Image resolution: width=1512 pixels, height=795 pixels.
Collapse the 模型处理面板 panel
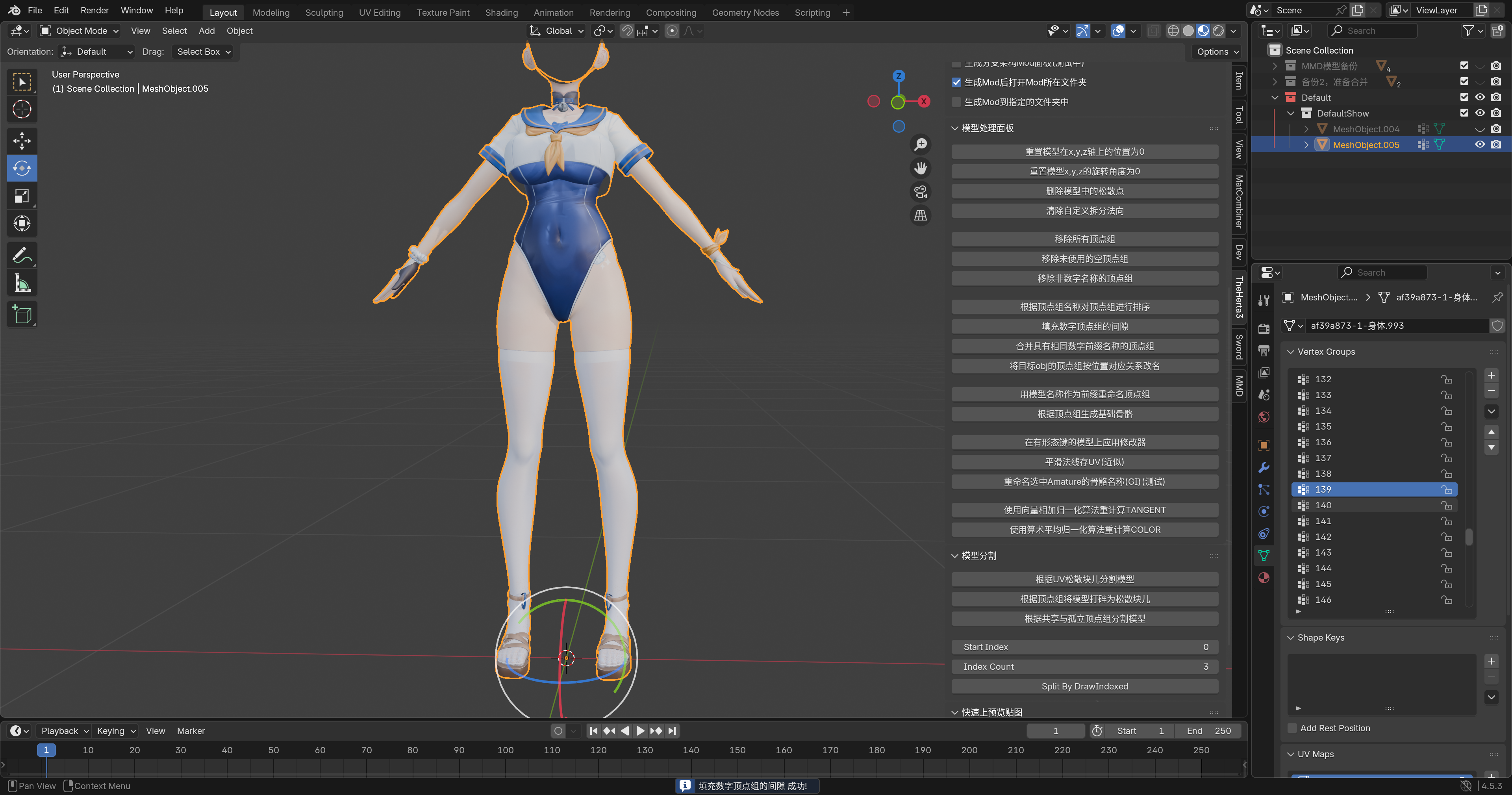(x=955, y=128)
